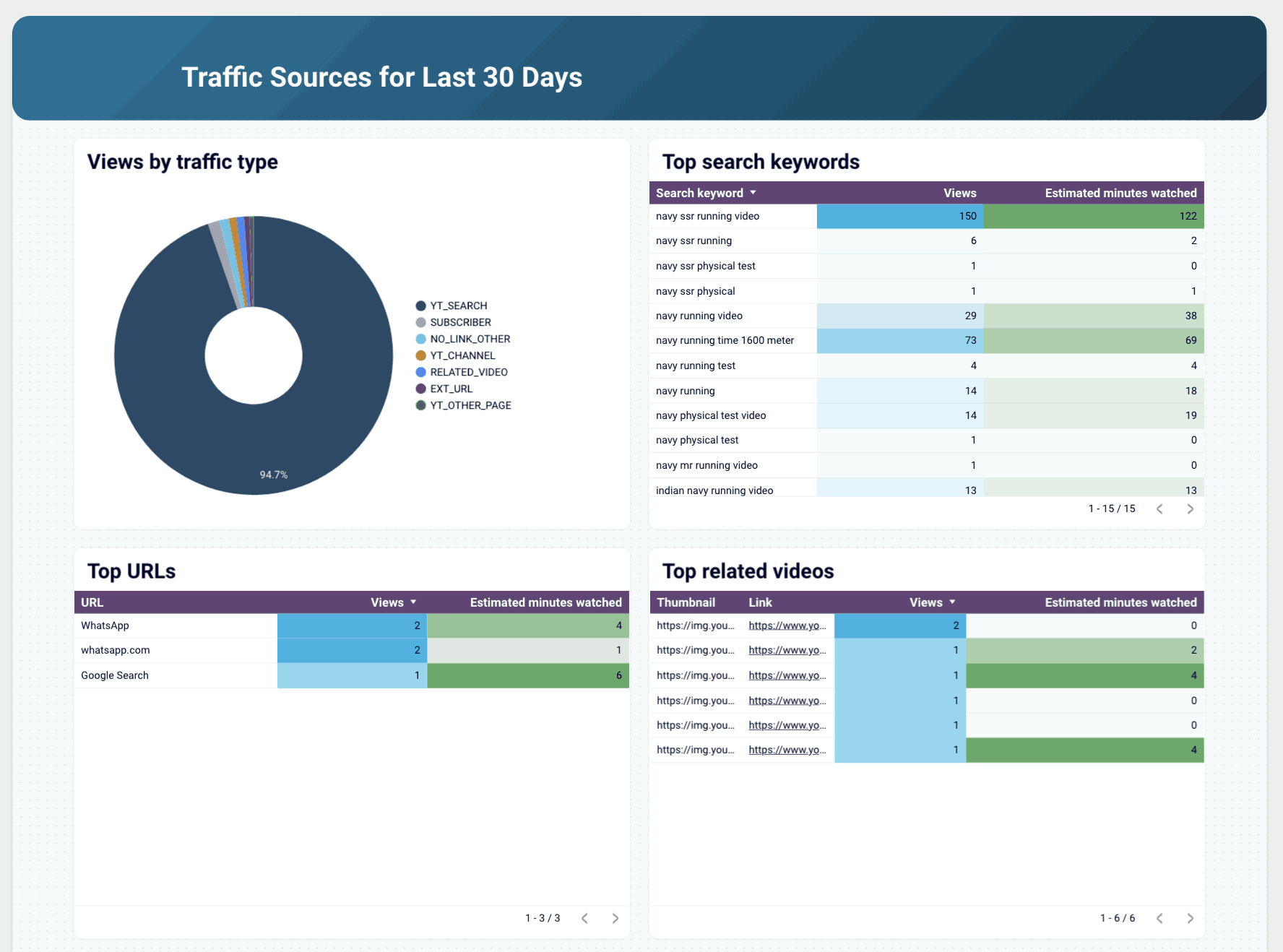Click SUBSCRIBER legend entry
Screen dimensions: 1283x952
pyautogui.click(x=460, y=322)
